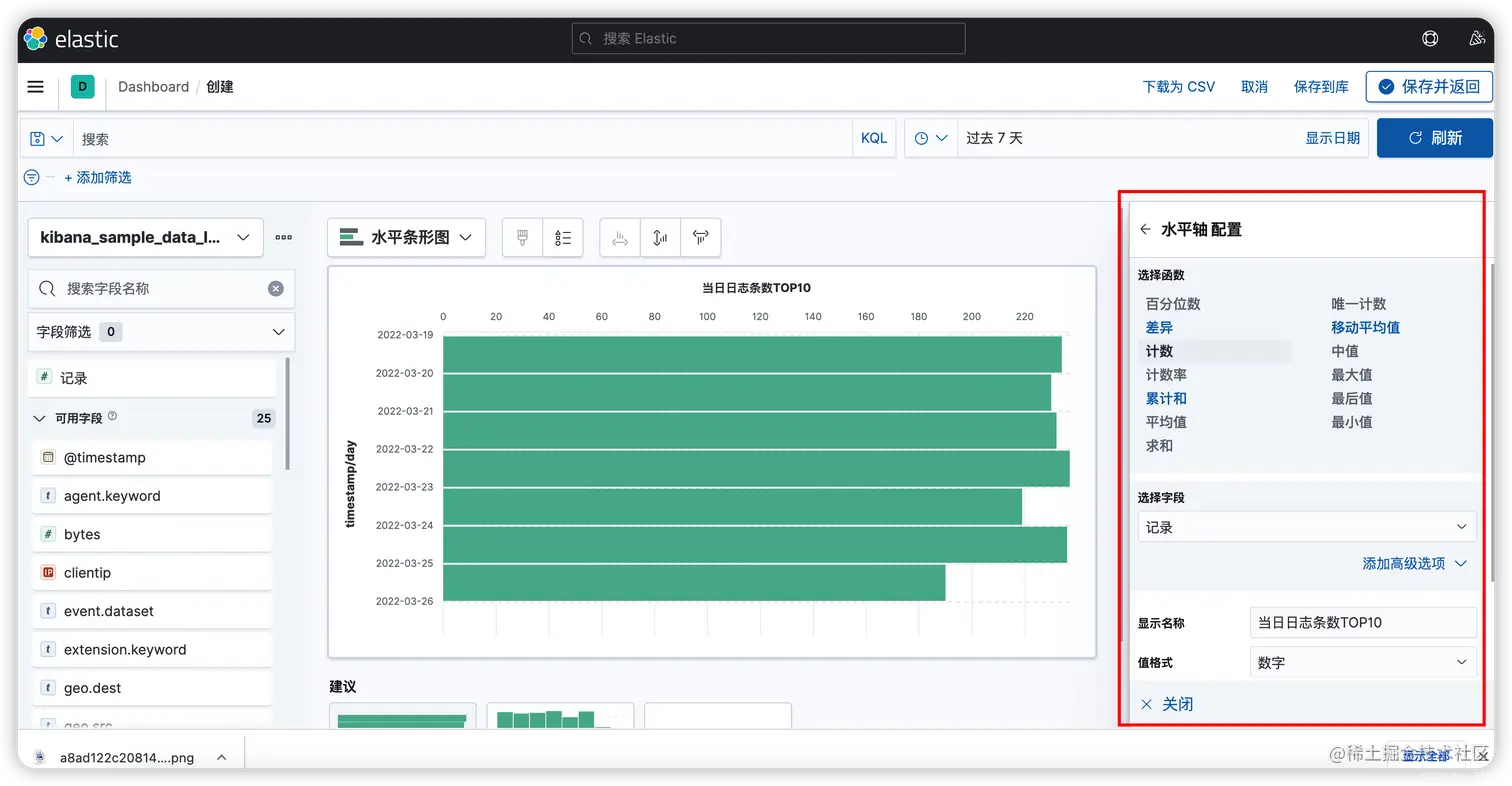
Task: Click the 保存并返回 button
Action: tap(1429, 87)
